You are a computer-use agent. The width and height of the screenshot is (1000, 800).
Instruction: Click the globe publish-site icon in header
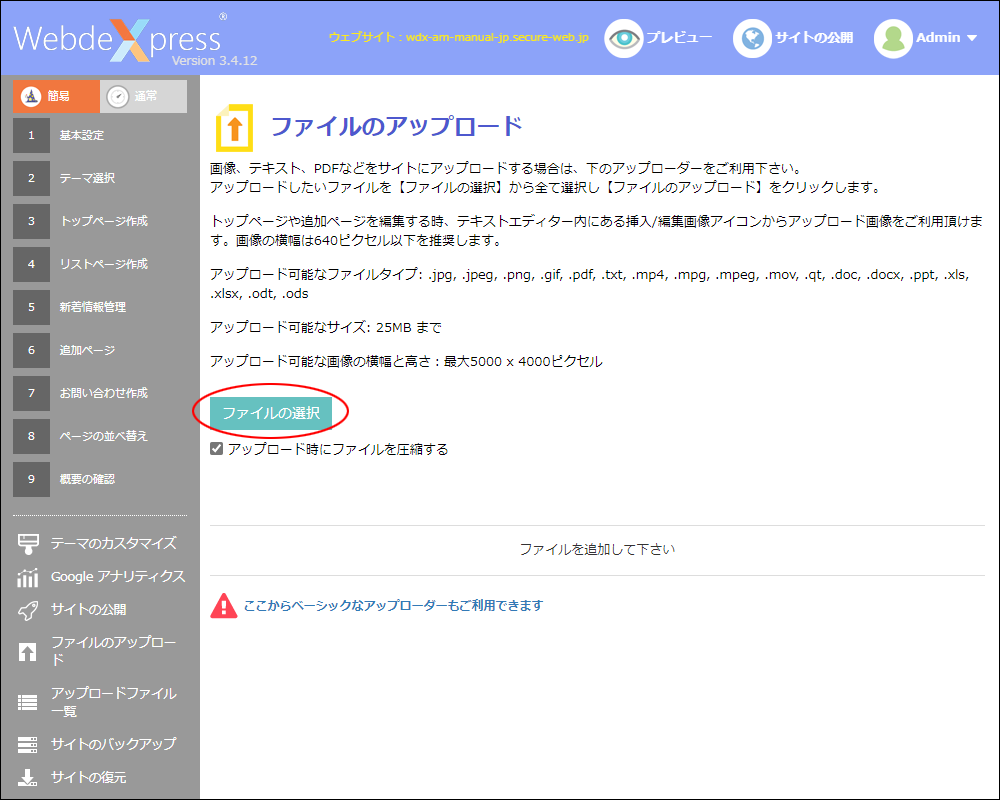[752, 38]
